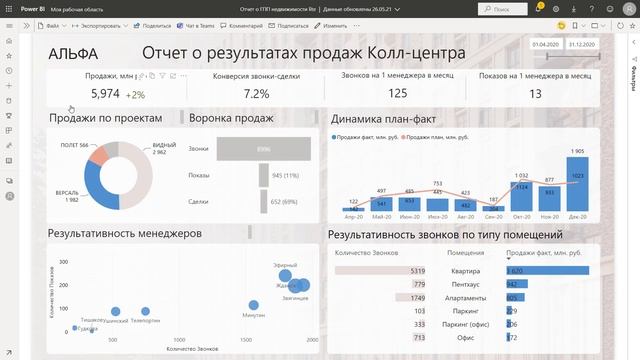The image size is (640, 360).
Task: Click the date range slider left handle
Action: point(547,57)
